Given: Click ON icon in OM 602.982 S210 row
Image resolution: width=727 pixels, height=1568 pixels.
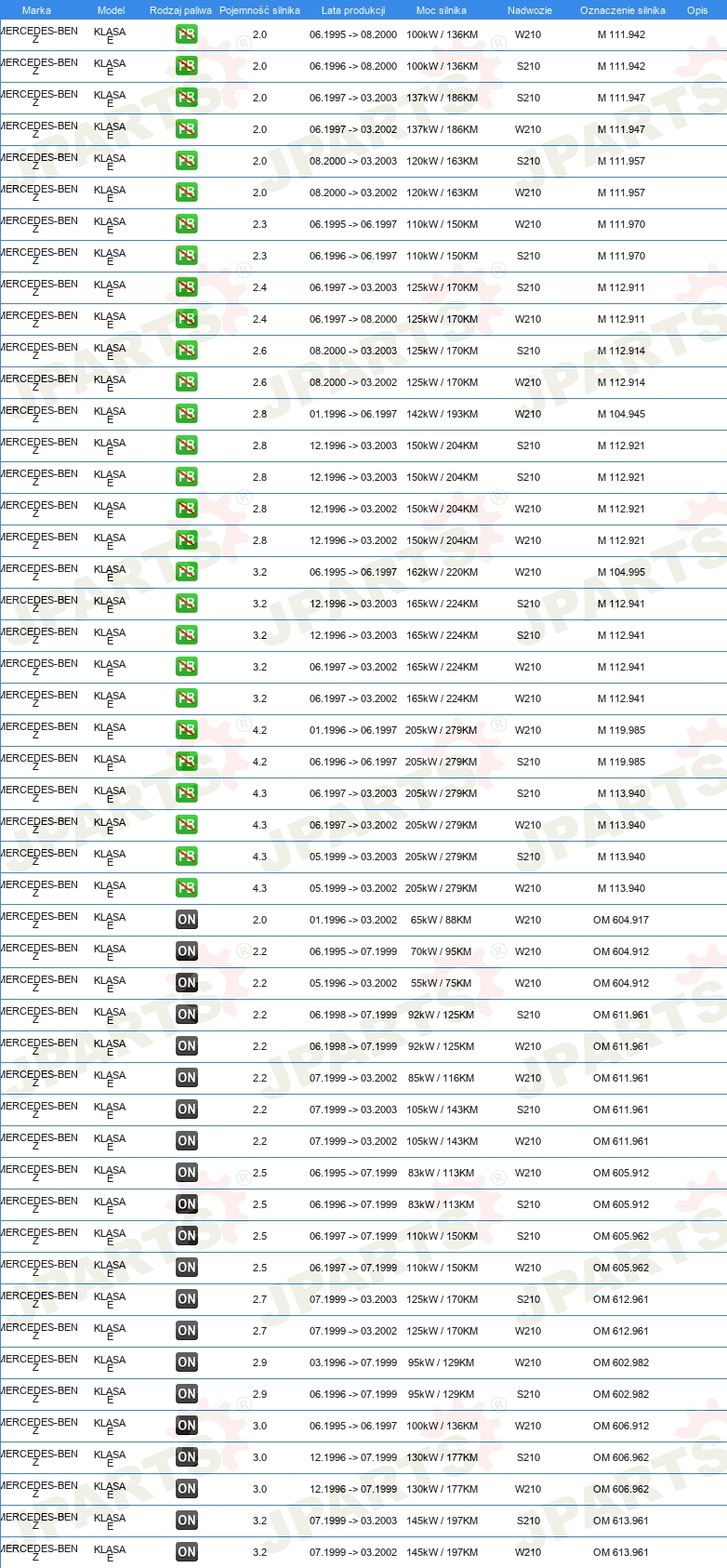Looking at the screenshot, I should tap(186, 1394).
